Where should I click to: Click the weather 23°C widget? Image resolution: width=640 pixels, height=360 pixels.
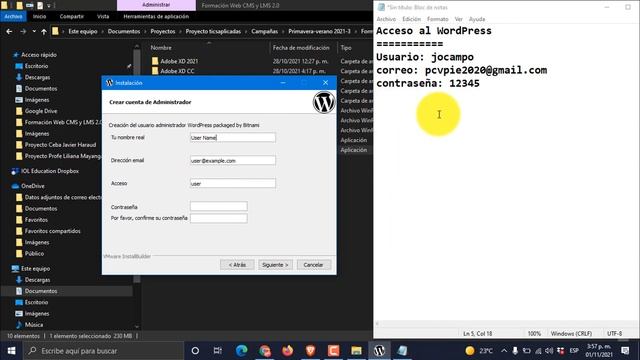[x=479, y=351]
